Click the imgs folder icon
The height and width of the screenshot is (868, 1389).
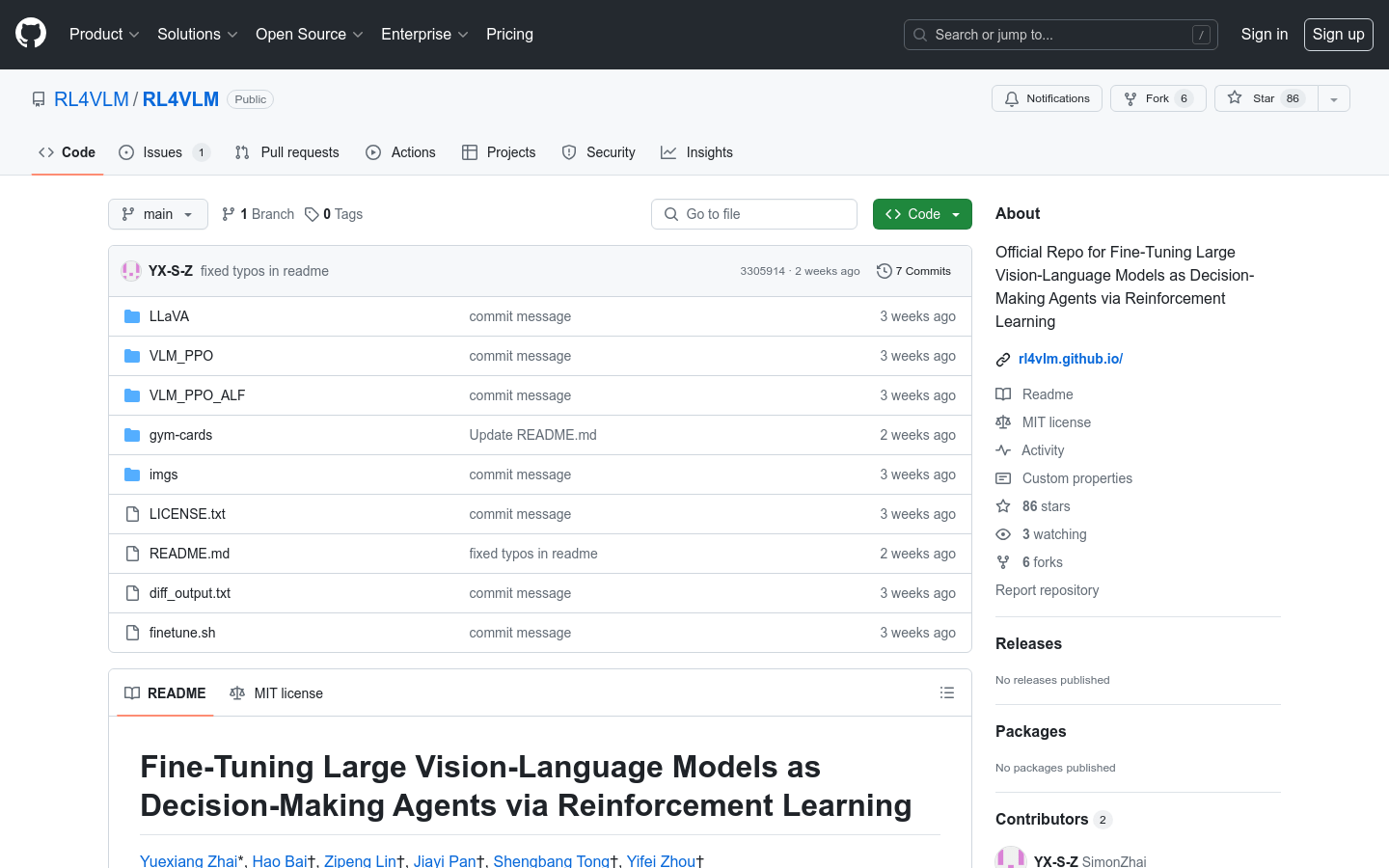click(132, 475)
